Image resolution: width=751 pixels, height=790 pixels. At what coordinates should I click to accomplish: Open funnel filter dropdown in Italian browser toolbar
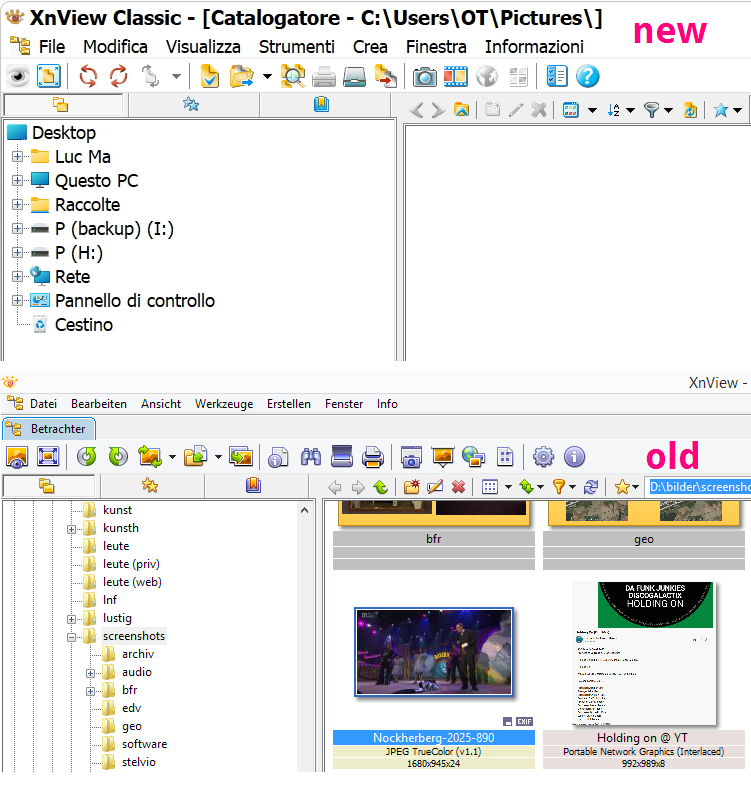(668, 110)
